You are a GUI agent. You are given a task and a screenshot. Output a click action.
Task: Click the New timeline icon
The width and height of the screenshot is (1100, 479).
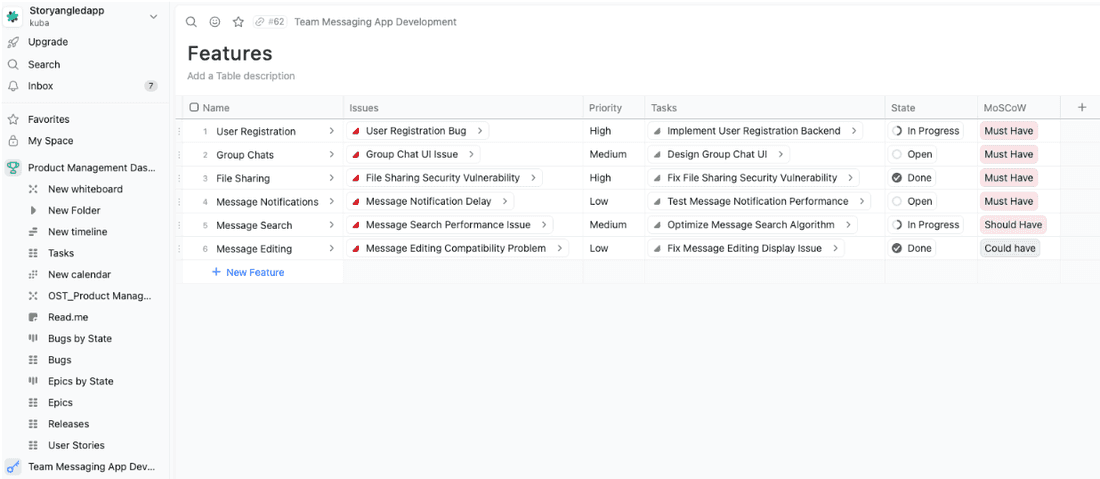pos(33,232)
